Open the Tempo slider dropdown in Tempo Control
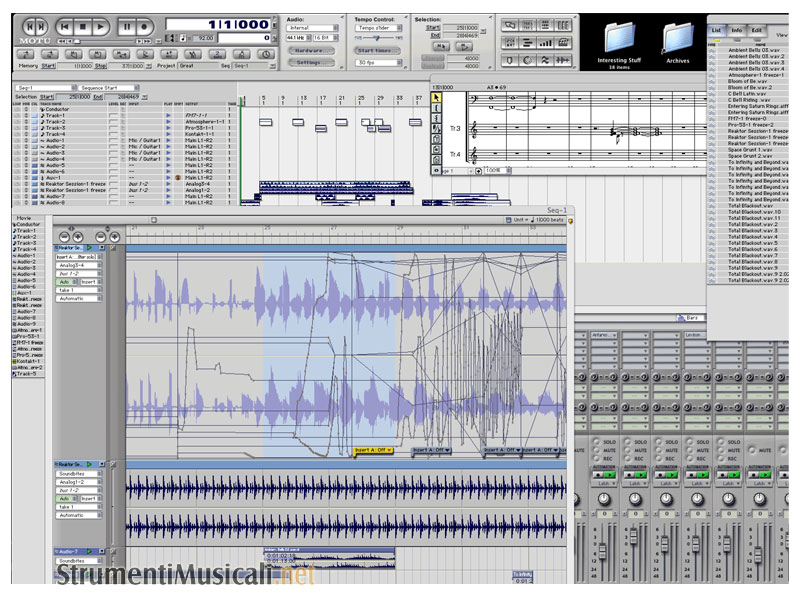The width and height of the screenshot is (800, 600). (379, 28)
